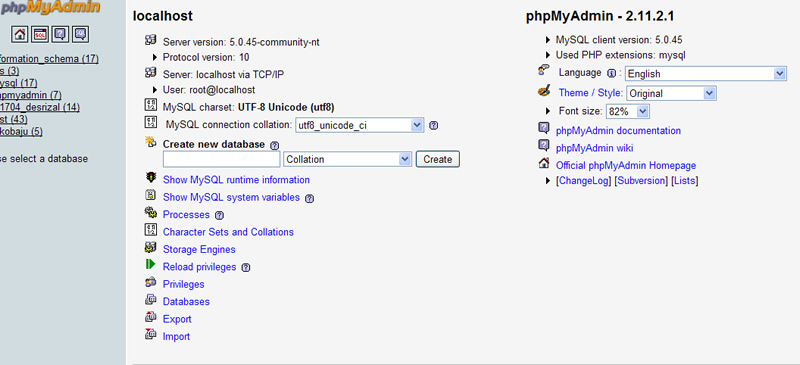Select phpmyadmin (7) database in sidebar

coord(31,95)
